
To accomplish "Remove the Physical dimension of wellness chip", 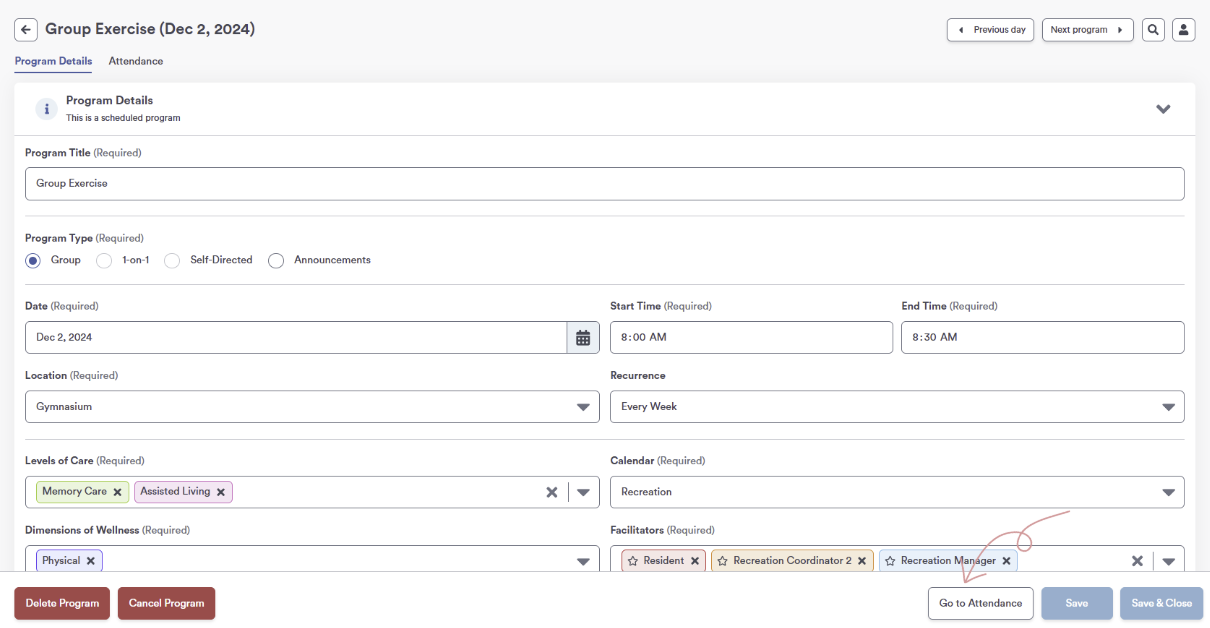I will point(91,560).
